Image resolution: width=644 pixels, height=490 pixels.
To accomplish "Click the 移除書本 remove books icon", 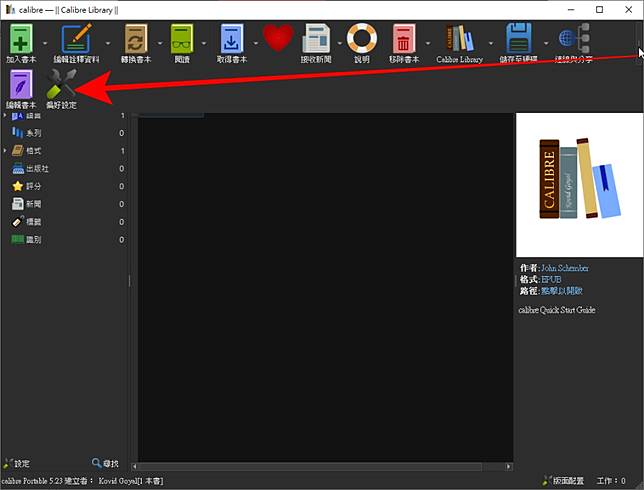I will pyautogui.click(x=404, y=39).
